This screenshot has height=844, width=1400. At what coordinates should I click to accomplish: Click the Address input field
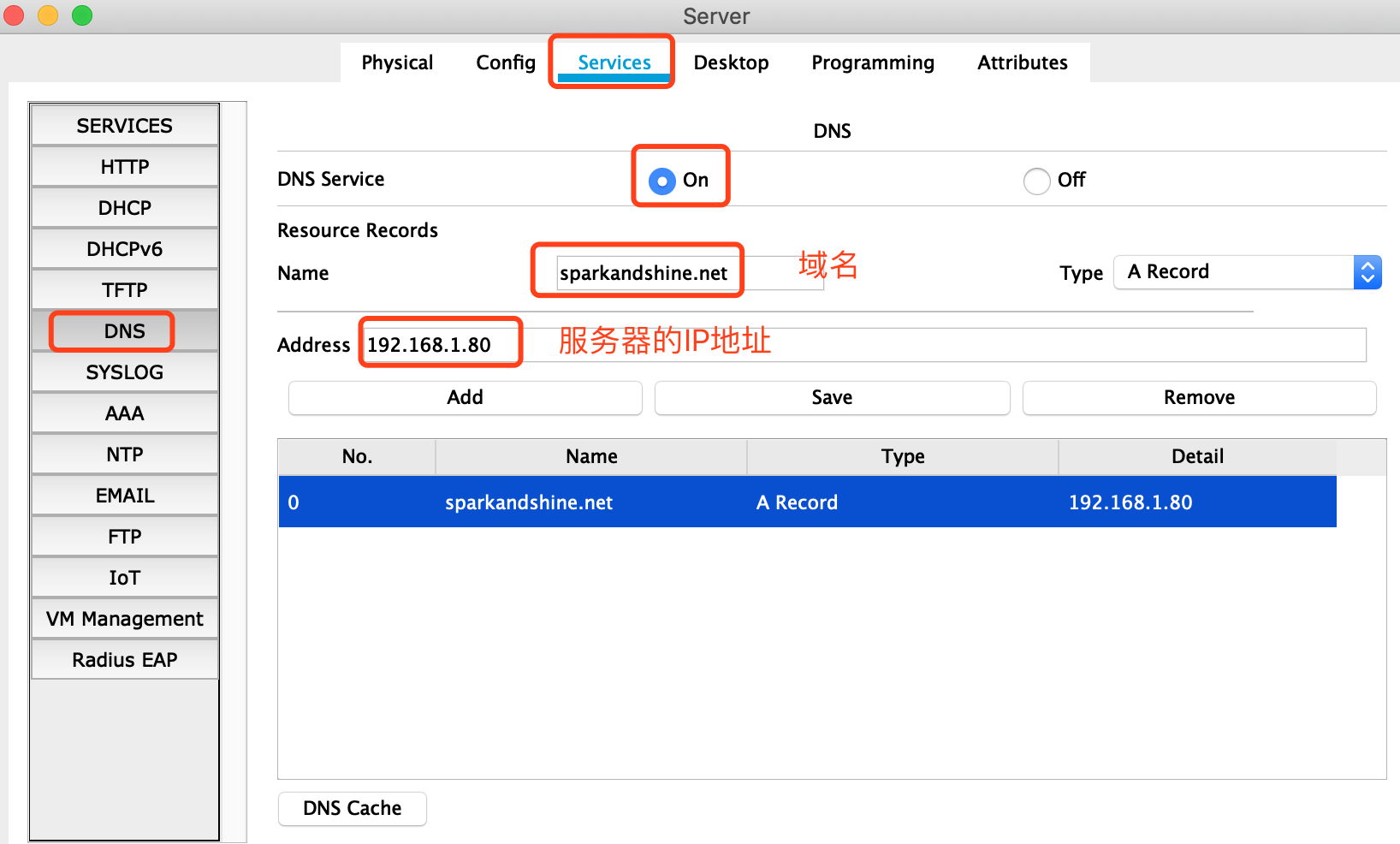tap(441, 343)
